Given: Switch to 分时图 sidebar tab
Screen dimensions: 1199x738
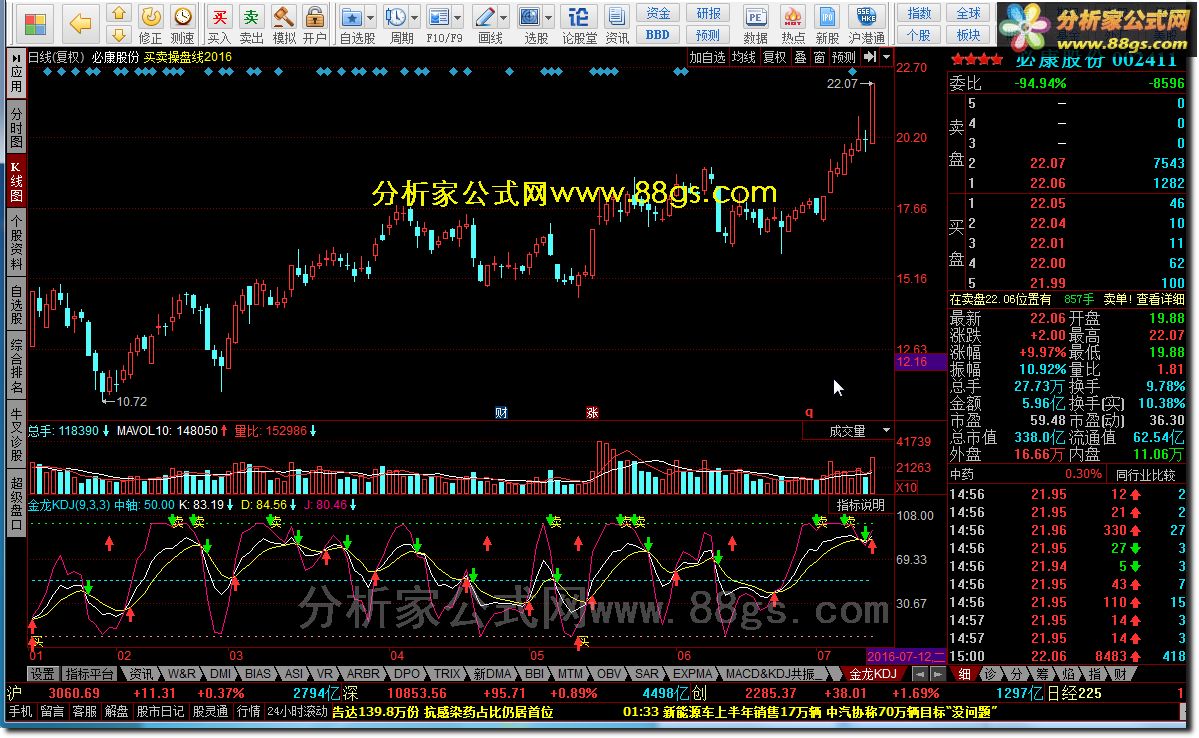Looking at the screenshot, I should click(16, 128).
